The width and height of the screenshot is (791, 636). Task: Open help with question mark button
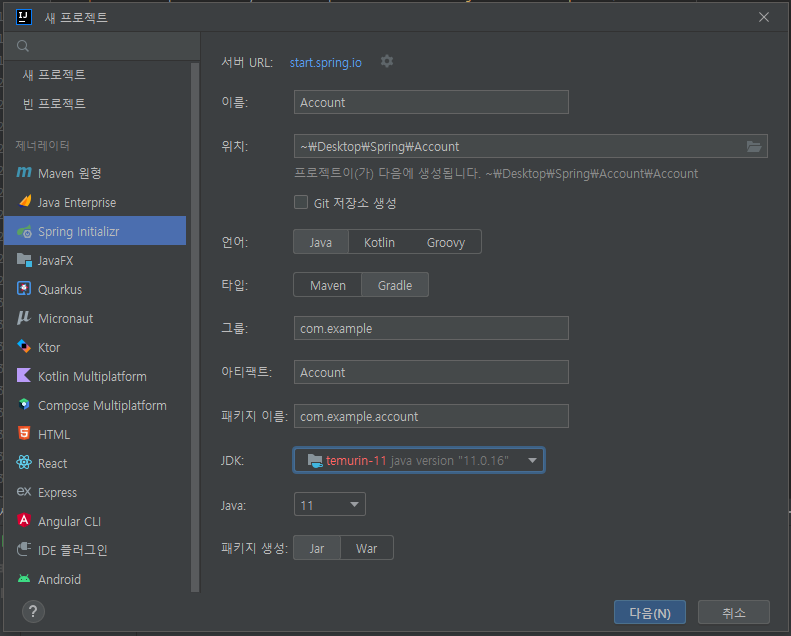click(x=33, y=612)
